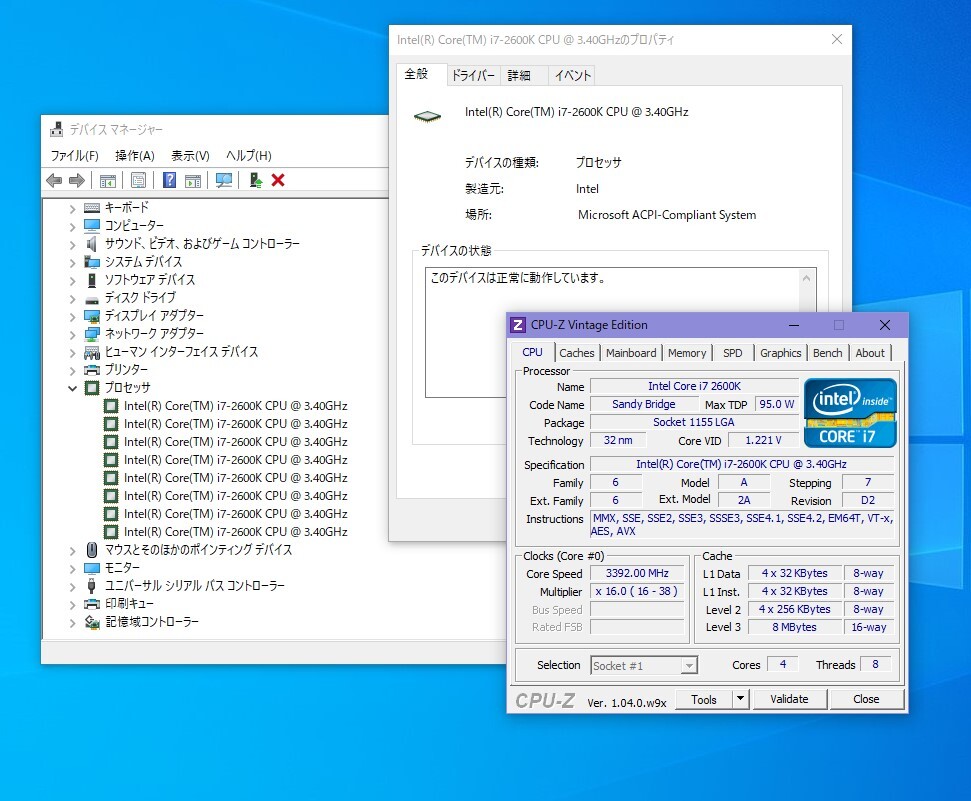Click the icon next to システム デバイス
Image resolution: width=971 pixels, height=801 pixels.
pyautogui.click(x=92, y=261)
